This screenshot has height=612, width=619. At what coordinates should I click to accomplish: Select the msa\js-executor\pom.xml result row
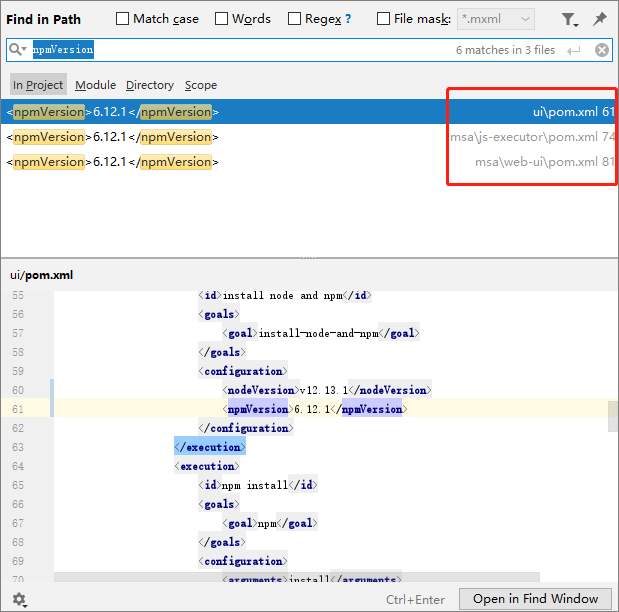click(x=300, y=137)
